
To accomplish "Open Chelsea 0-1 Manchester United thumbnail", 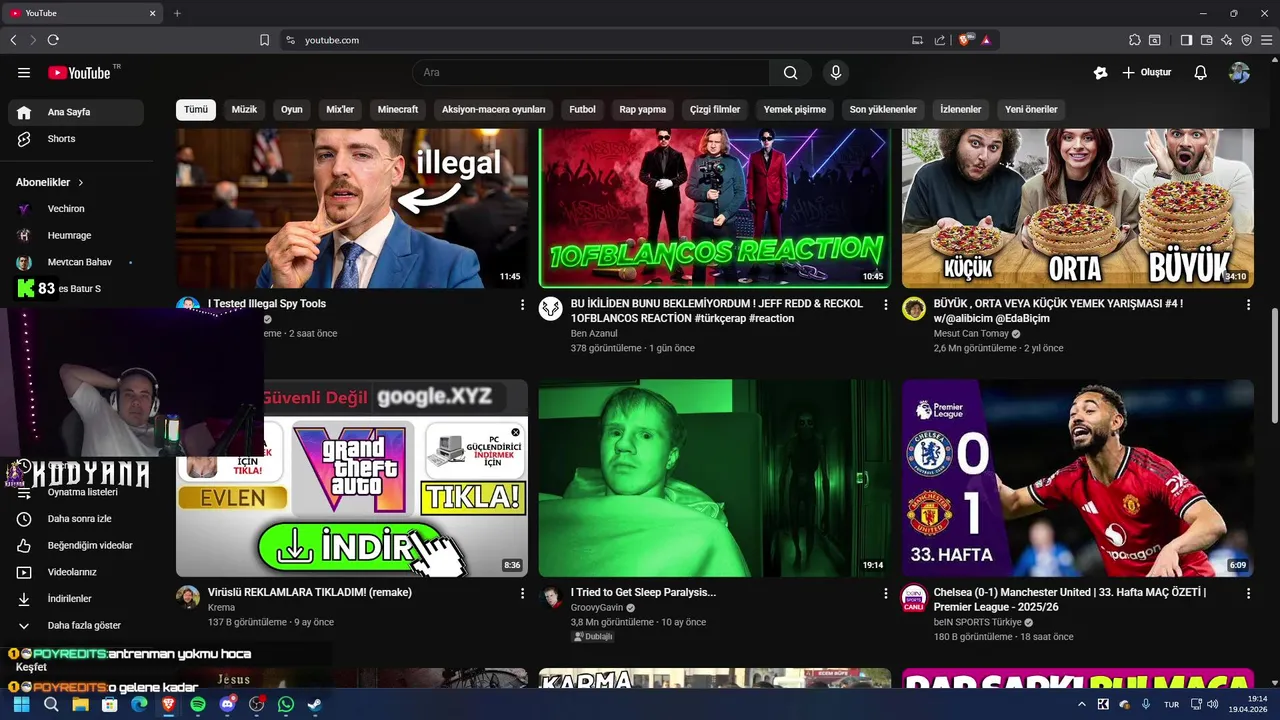I will tap(1078, 478).
